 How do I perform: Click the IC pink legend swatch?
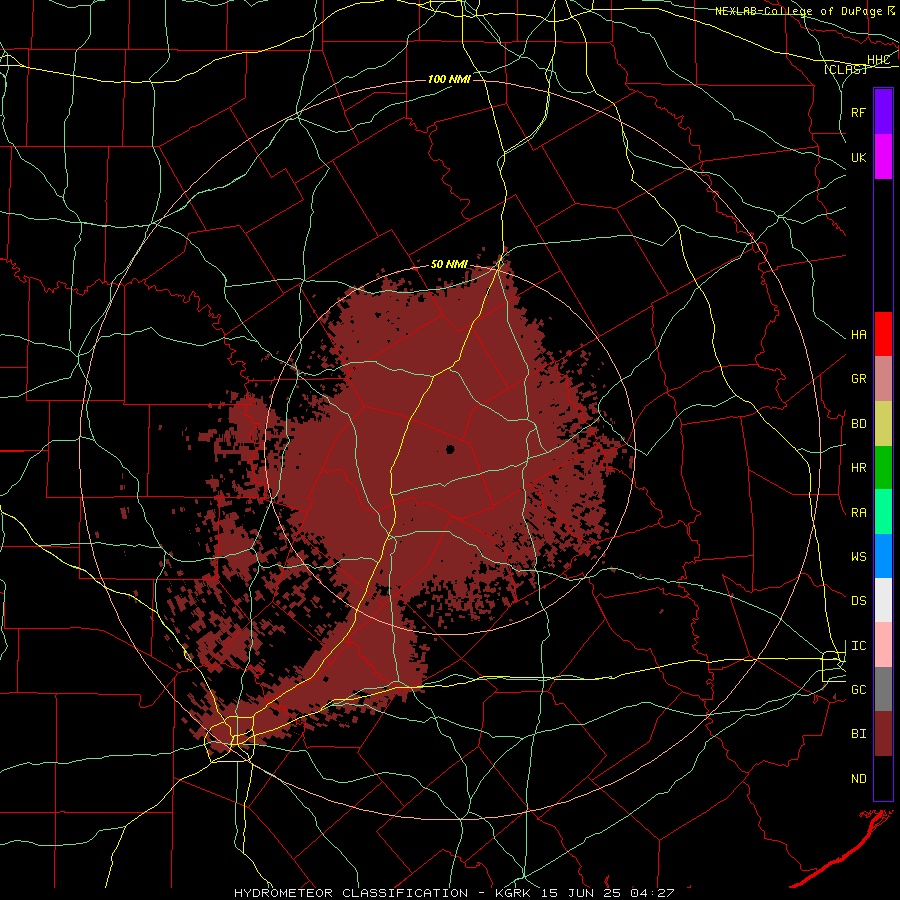pos(883,645)
